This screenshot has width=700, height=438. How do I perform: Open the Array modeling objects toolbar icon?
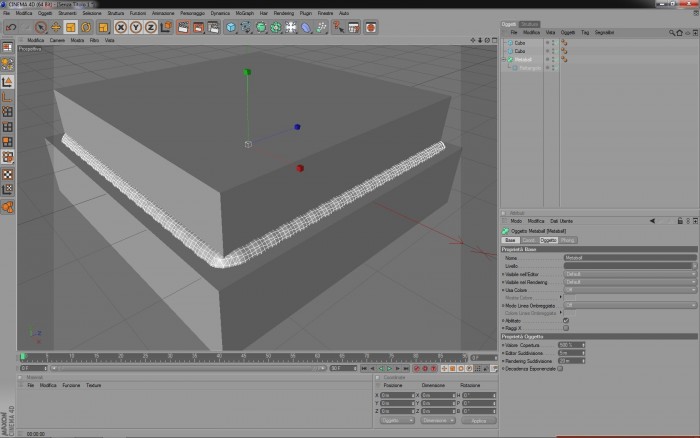tap(276, 27)
